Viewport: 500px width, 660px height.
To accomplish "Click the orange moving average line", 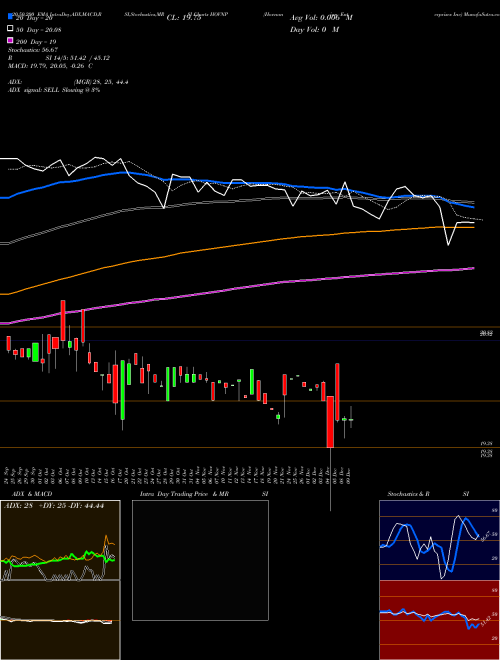I will [x=237, y=246].
